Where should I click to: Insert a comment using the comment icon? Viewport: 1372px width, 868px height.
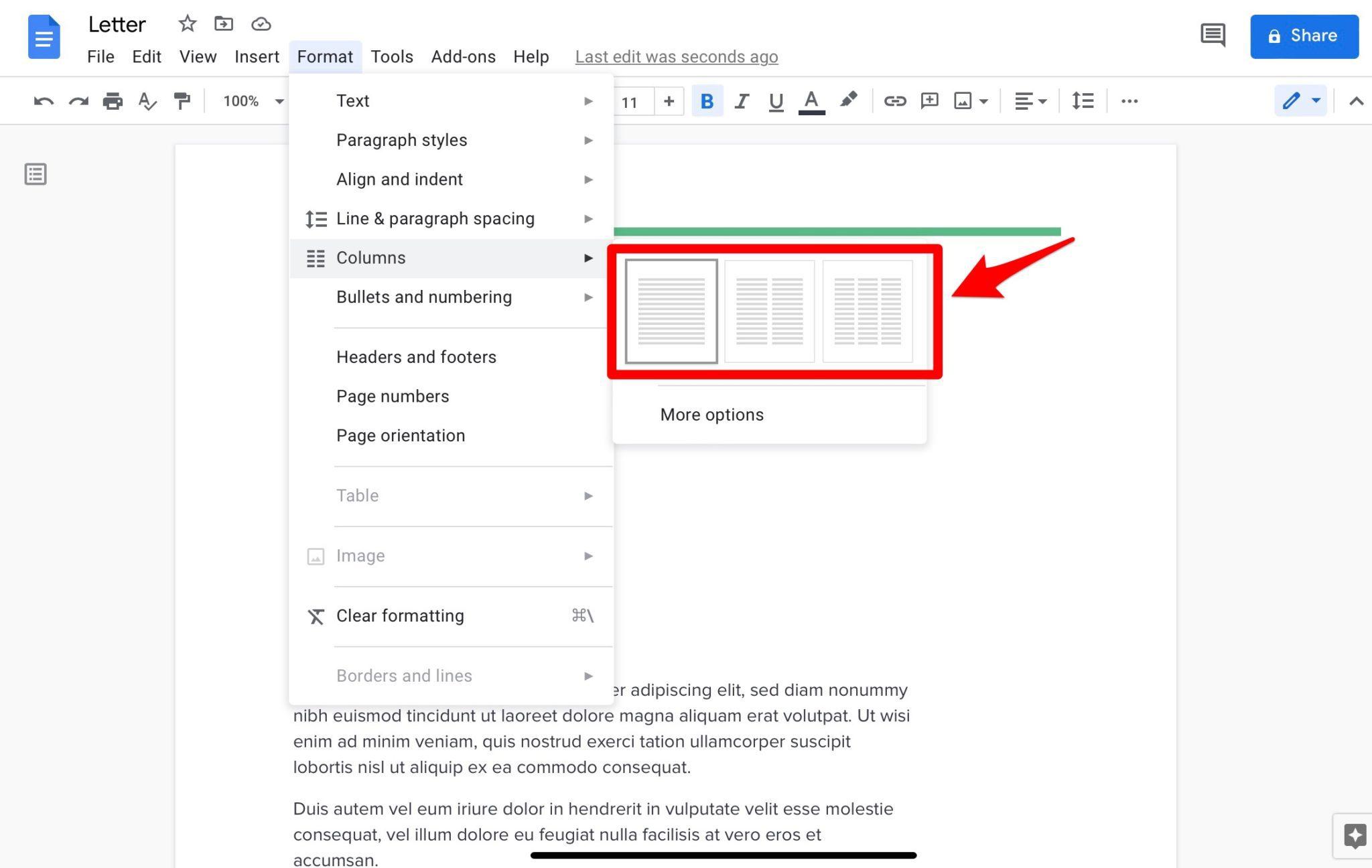pyautogui.click(x=929, y=101)
